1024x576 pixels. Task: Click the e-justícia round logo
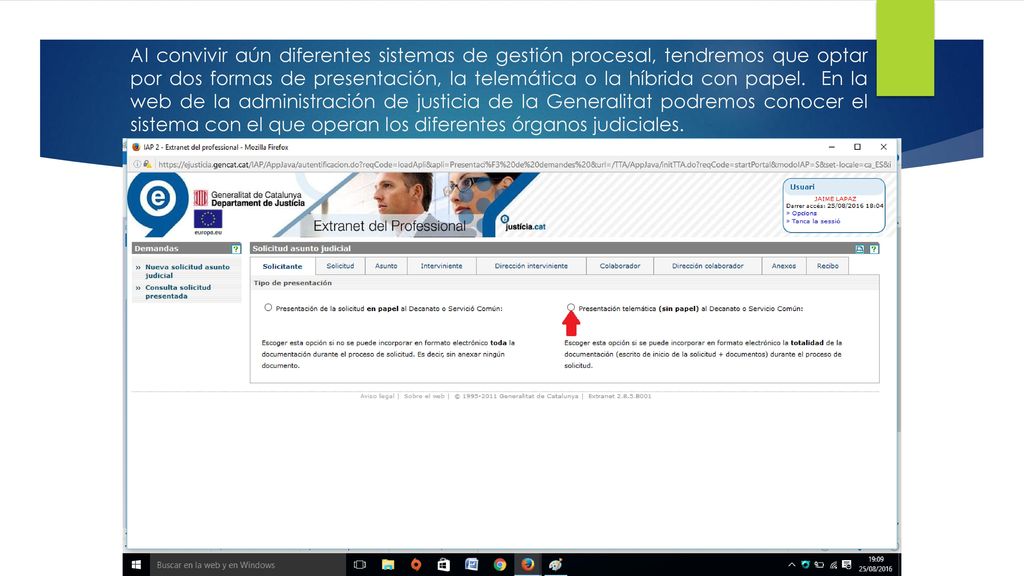(x=157, y=203)
